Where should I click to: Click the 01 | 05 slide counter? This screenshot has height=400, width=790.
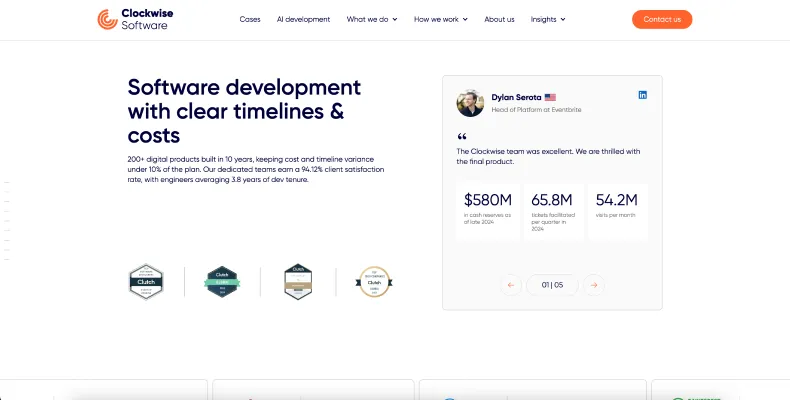(552, 285)
